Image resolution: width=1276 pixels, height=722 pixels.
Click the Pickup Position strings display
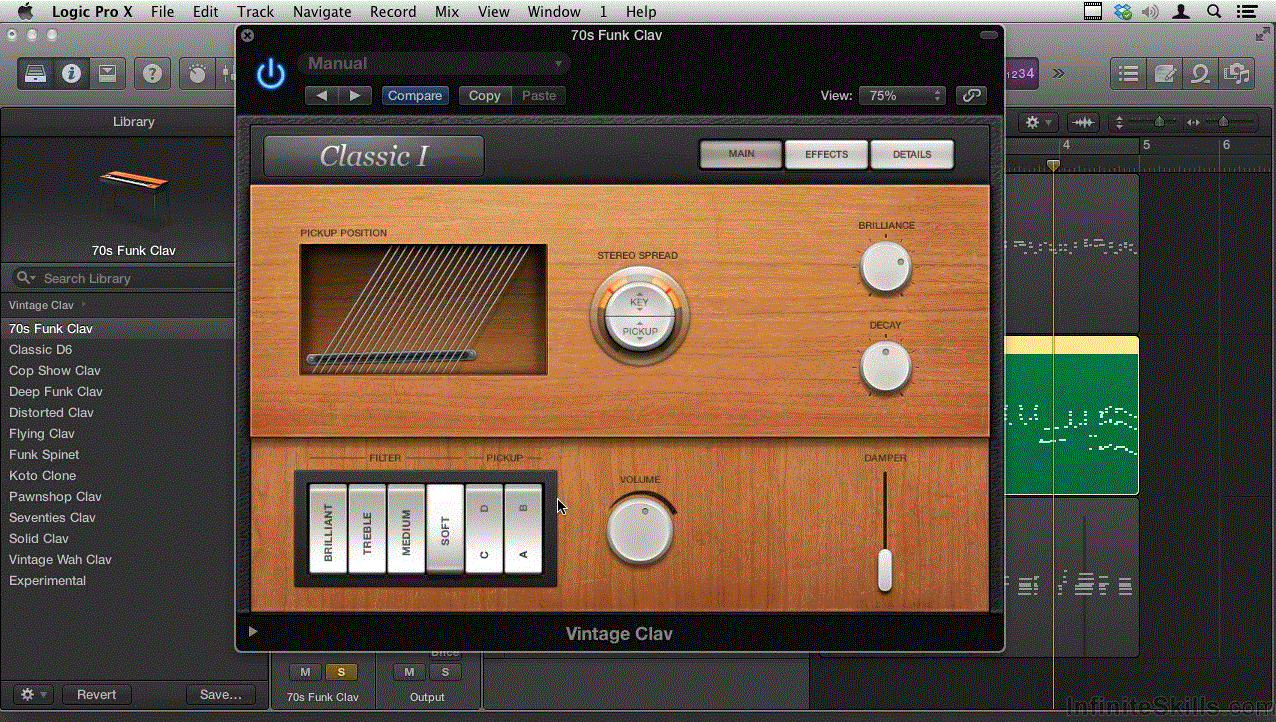pos(423,309)
